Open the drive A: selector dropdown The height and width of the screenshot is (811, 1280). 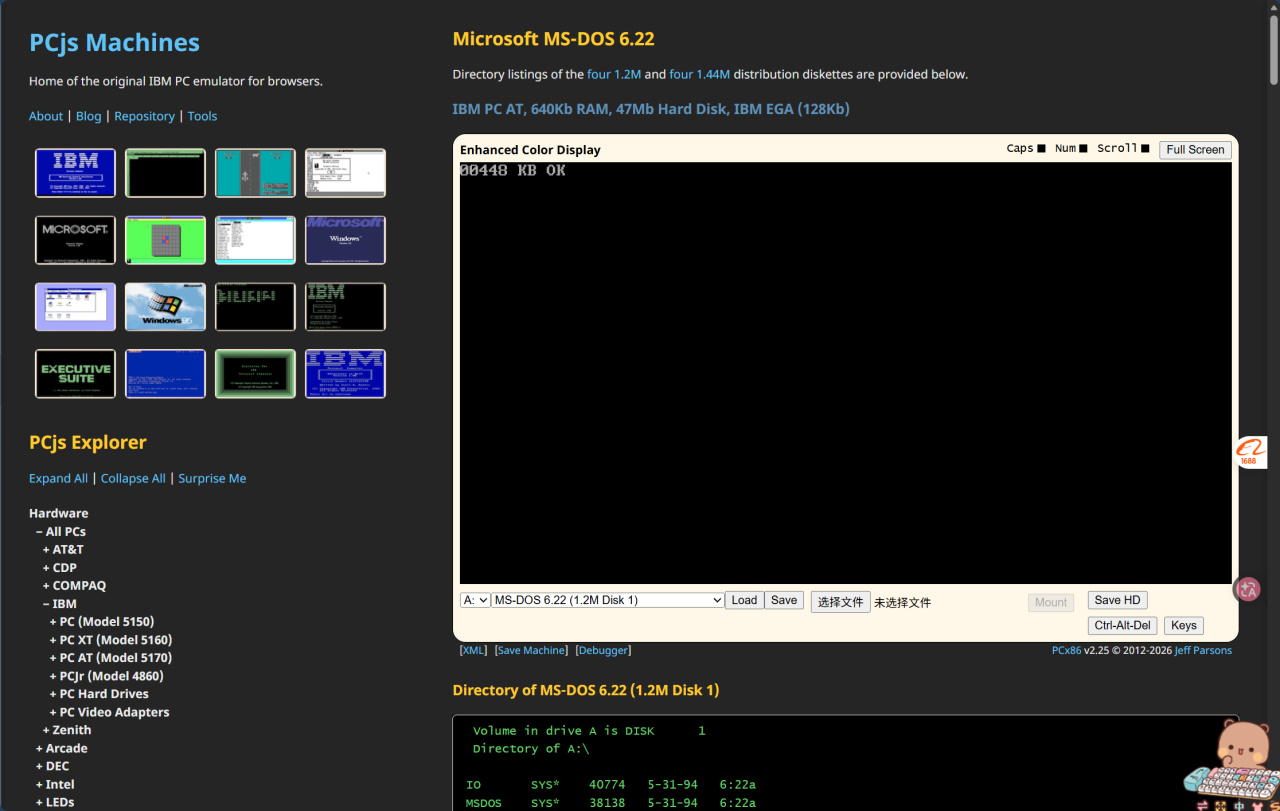[x=475, y=600]
